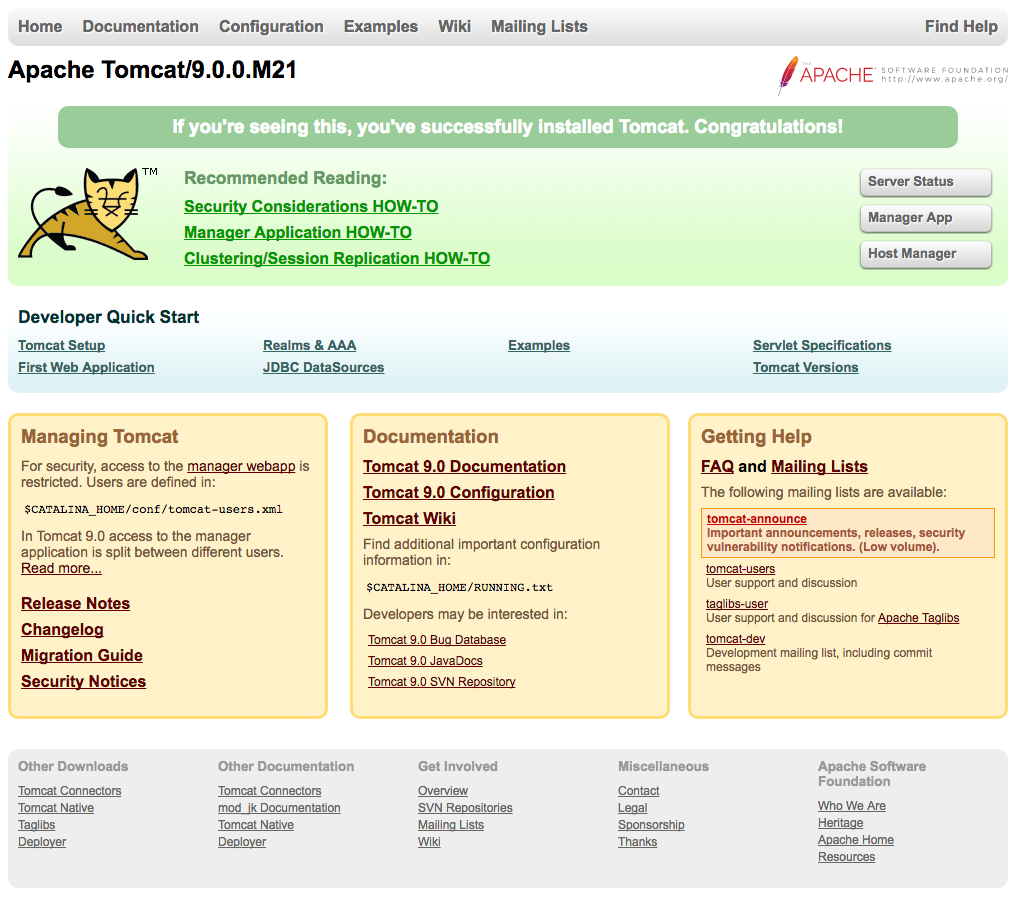Open Wiki in the top navigation
The image size is (1026, 897).
point(454,26)
